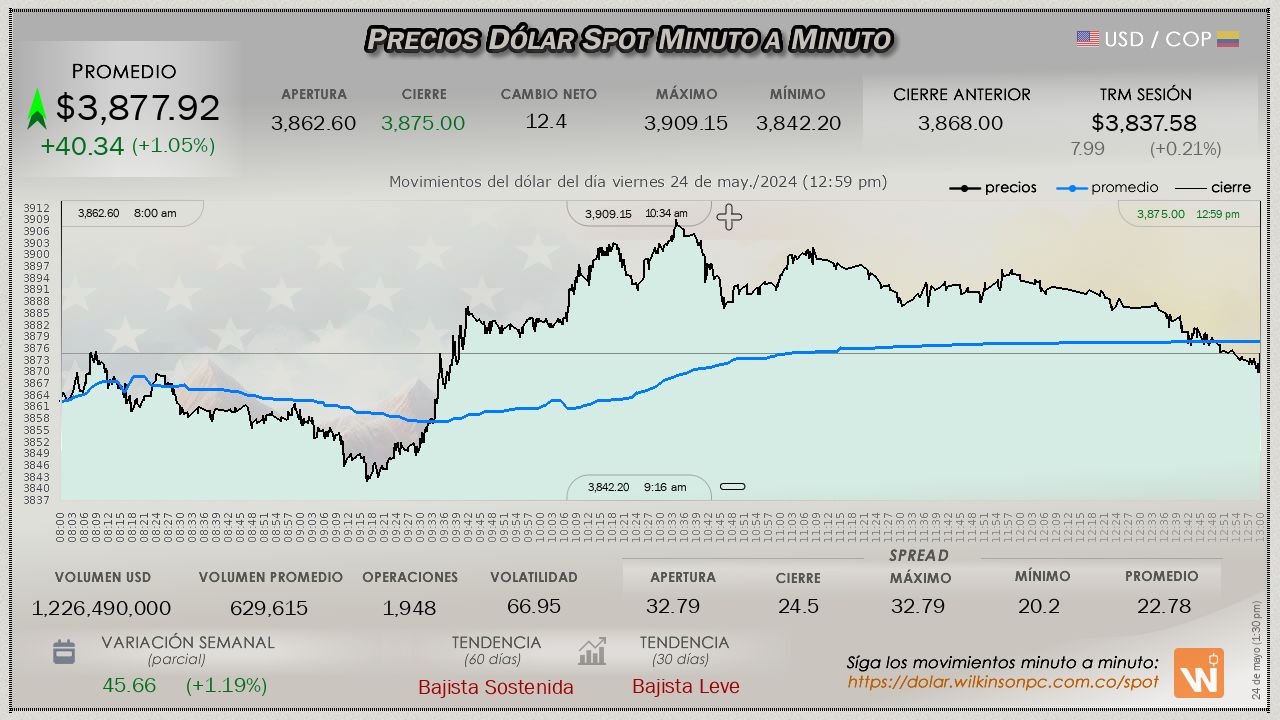This screenshot has height=720, width=1280.
Task: Click the orange Wilkinson W logo
Action: click(1198, 673)
